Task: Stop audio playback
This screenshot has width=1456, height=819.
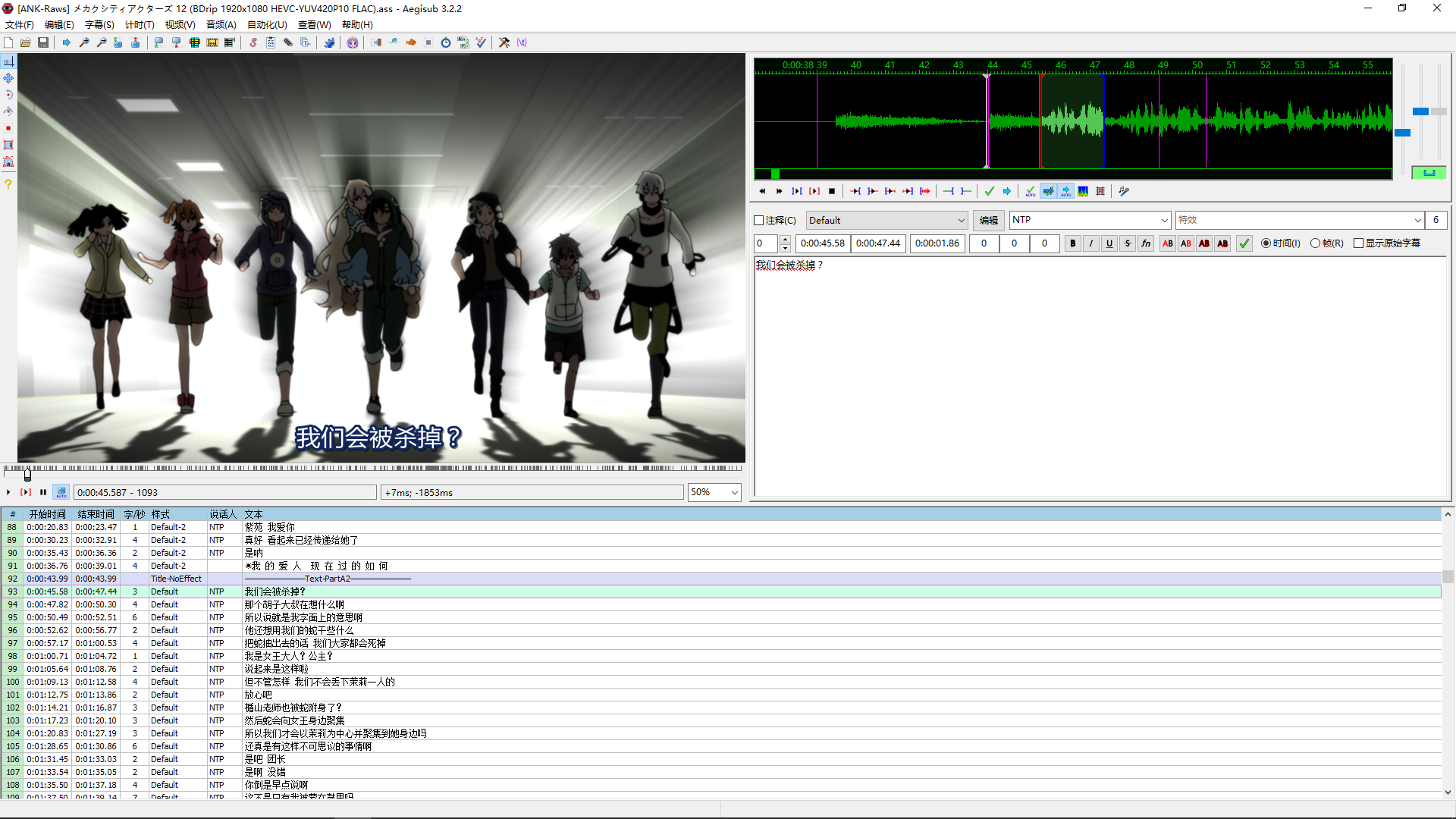Action: click(x=832, y=191)
